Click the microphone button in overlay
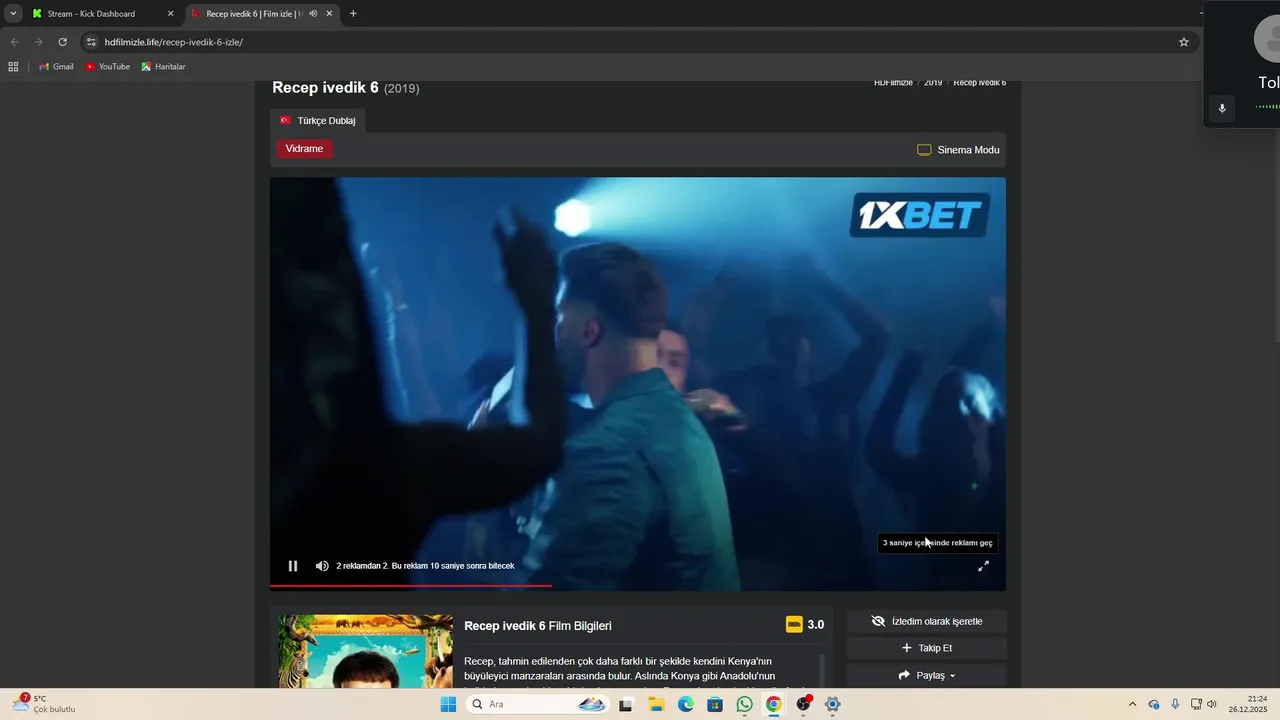1280x720 pixels. tap(1221, 108)
